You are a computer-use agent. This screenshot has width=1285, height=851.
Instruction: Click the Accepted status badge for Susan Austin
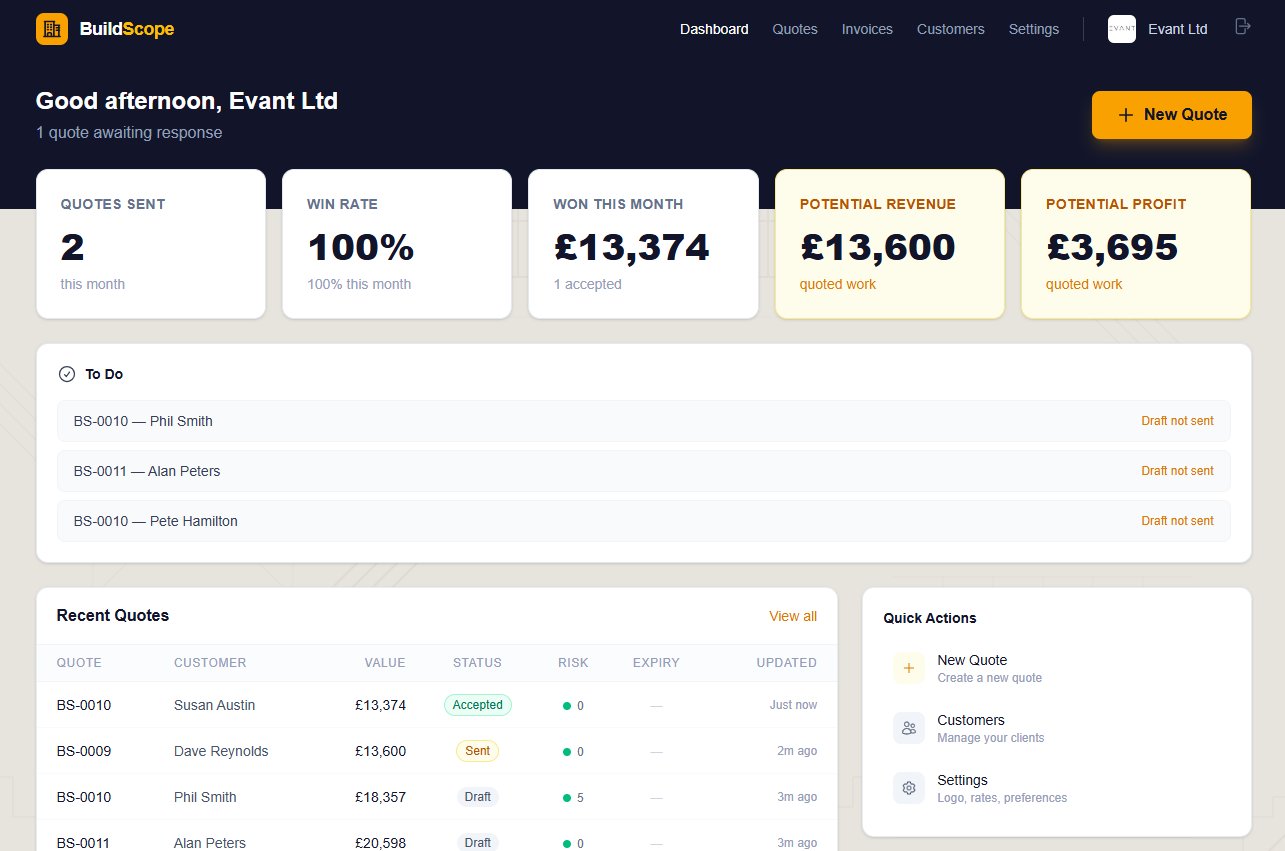(477, 705)
